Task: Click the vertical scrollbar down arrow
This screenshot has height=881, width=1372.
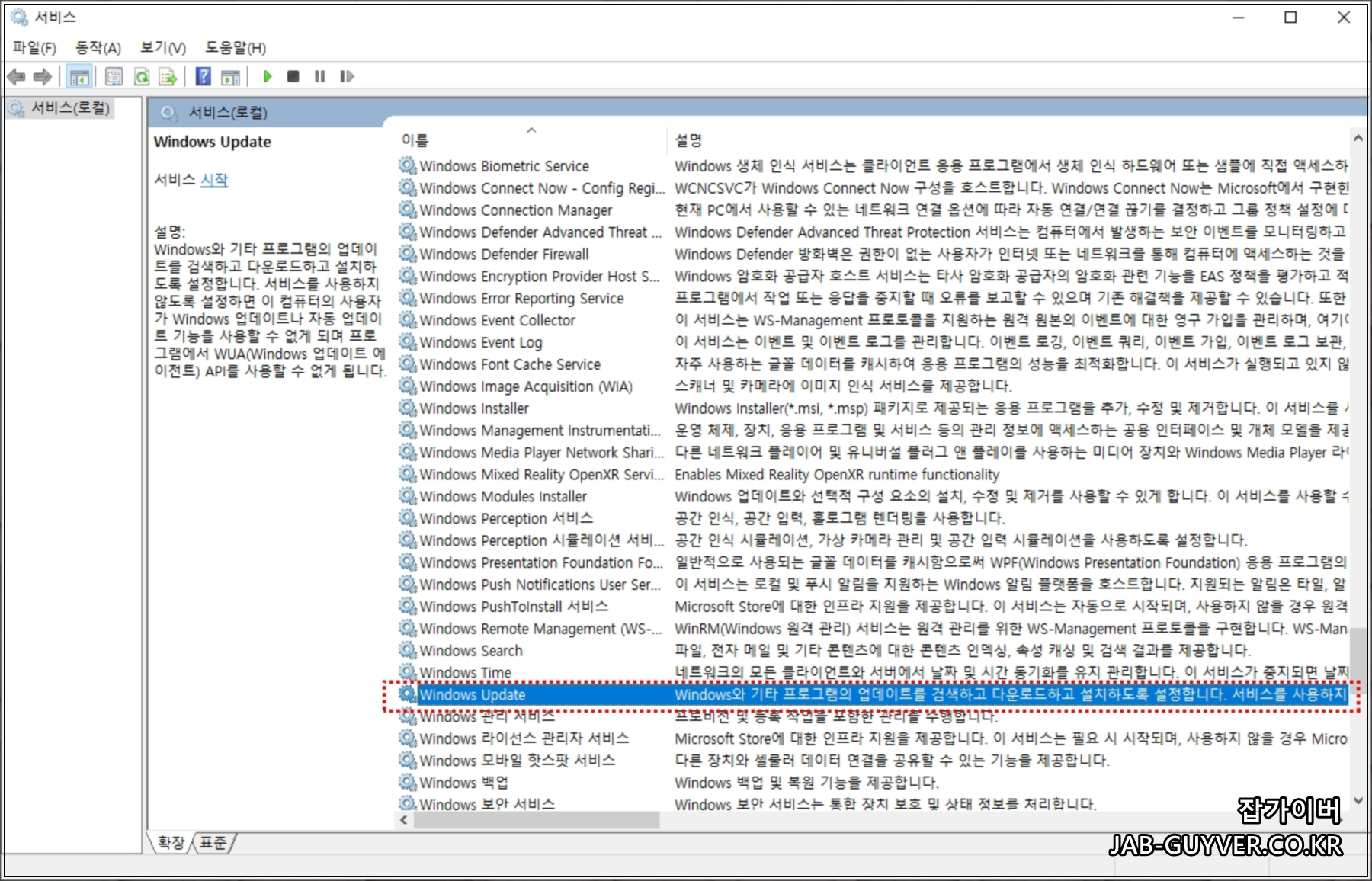Action: pos(1358,801)
